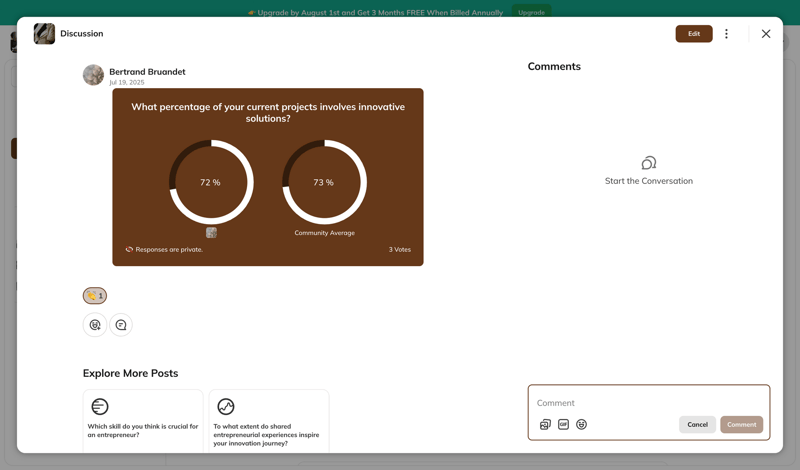This screenshot has height=470, width=800.
Task: Open the three-dot more options menu
Action: click(x=727, y=34)
